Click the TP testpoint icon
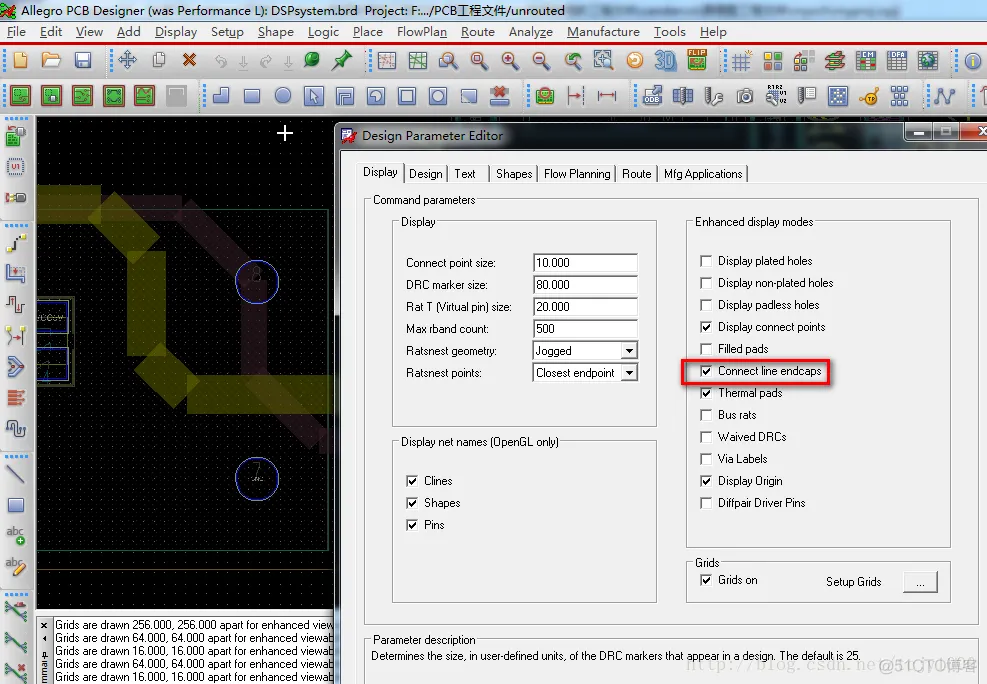The height and width of the screenshot is (684, 987). 869,96
